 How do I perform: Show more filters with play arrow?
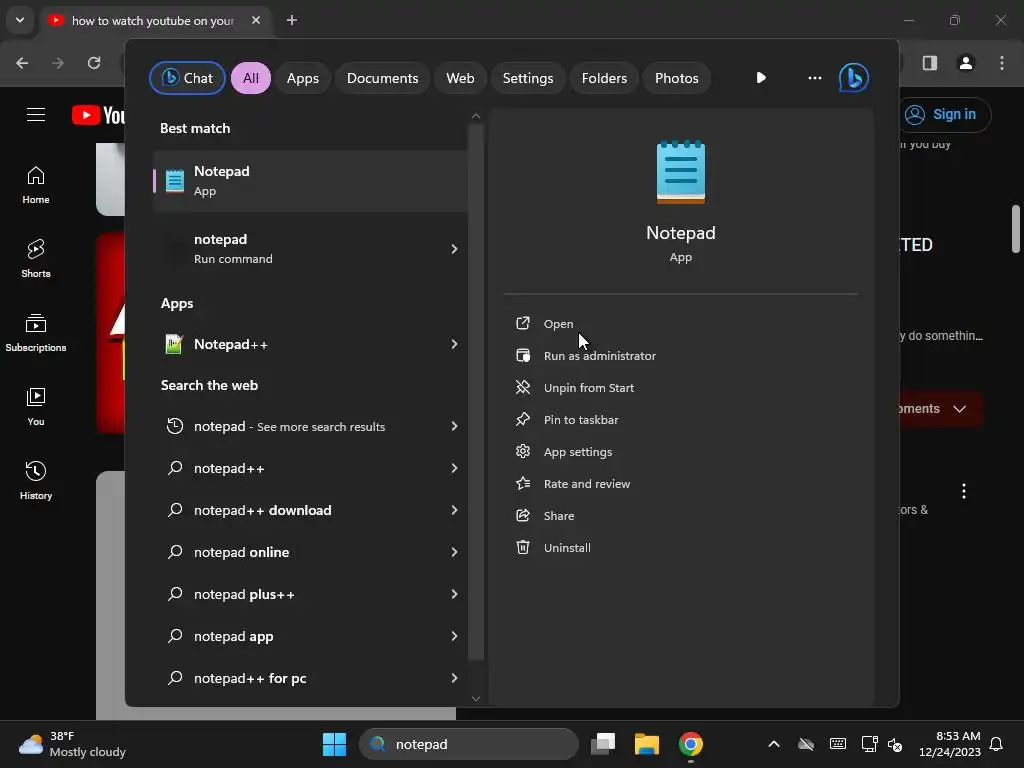point(761,78)
